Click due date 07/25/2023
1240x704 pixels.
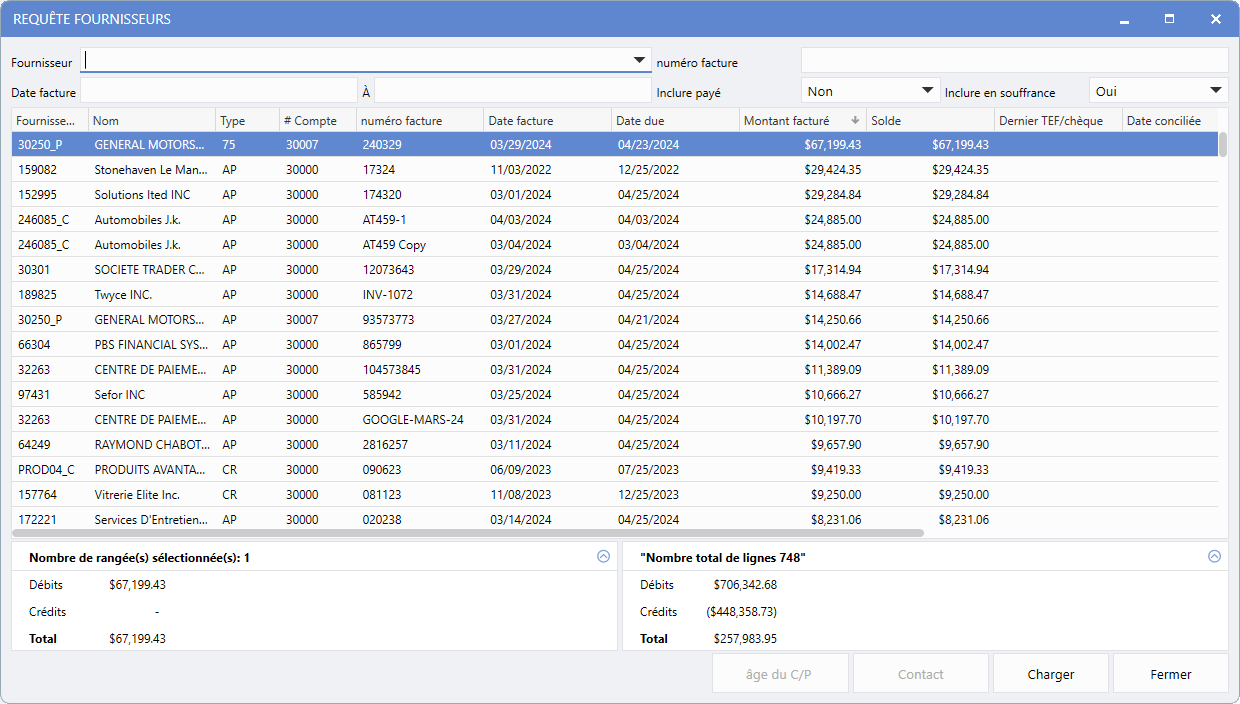648,470
